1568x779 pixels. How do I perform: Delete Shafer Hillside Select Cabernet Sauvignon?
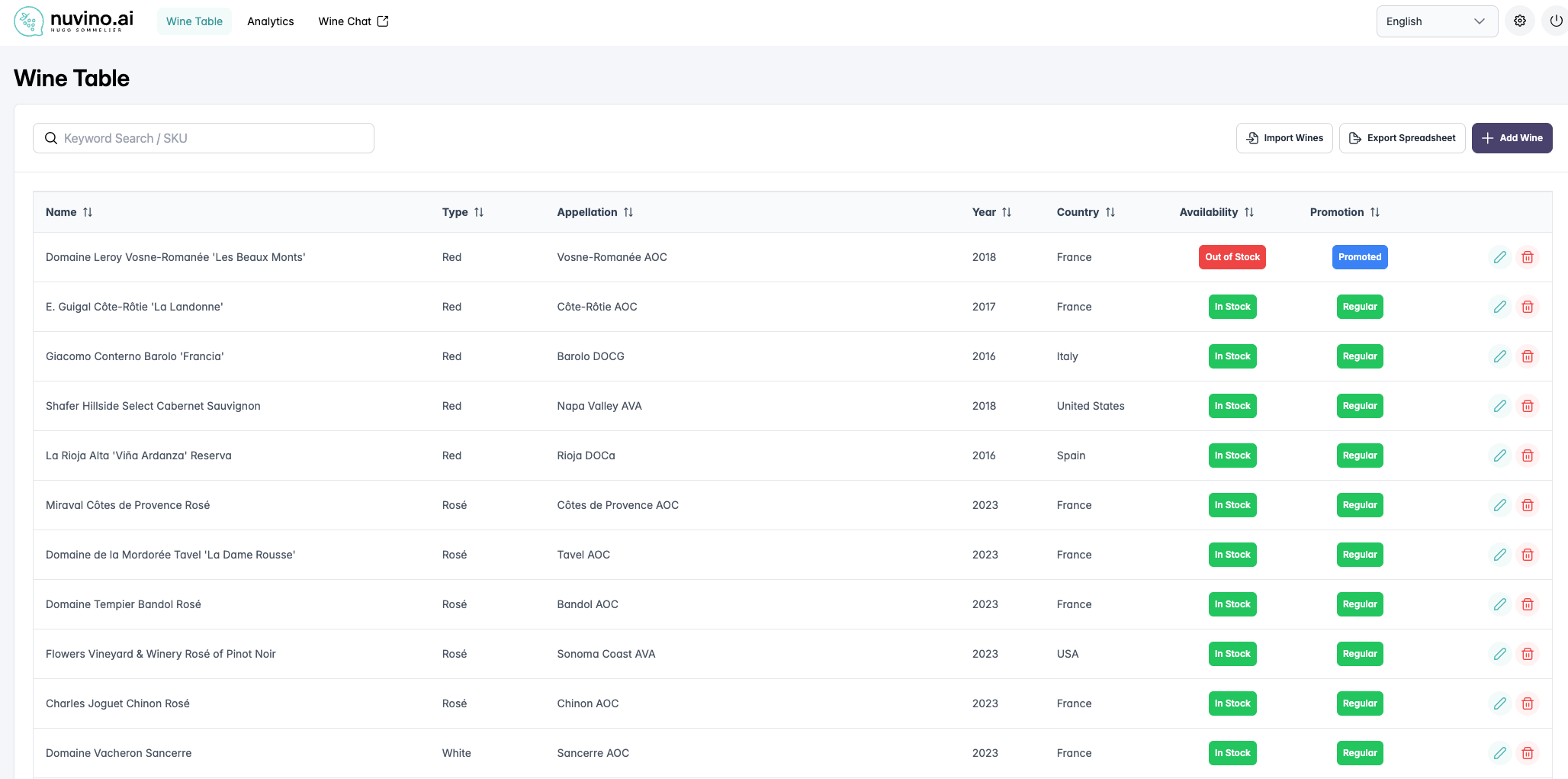(x=1528, y=406)
